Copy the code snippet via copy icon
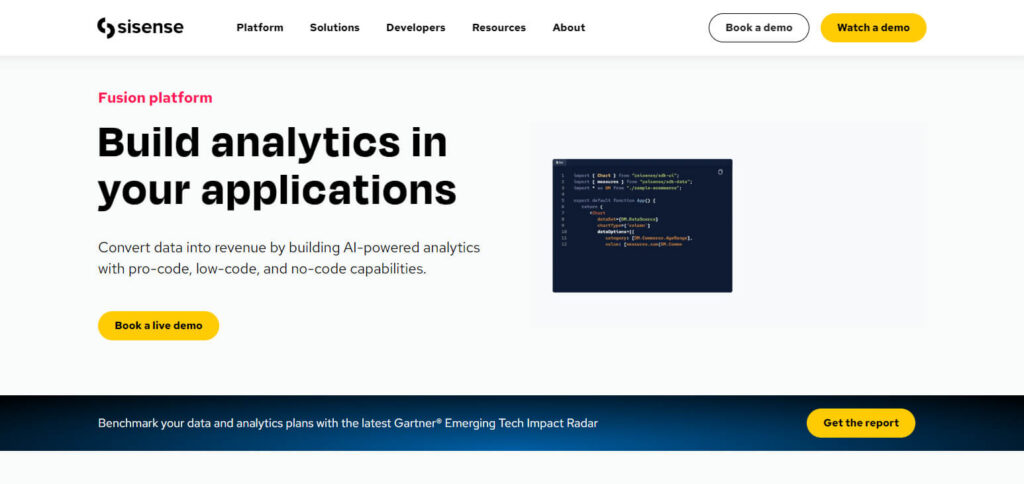 [x=720, y=172]
